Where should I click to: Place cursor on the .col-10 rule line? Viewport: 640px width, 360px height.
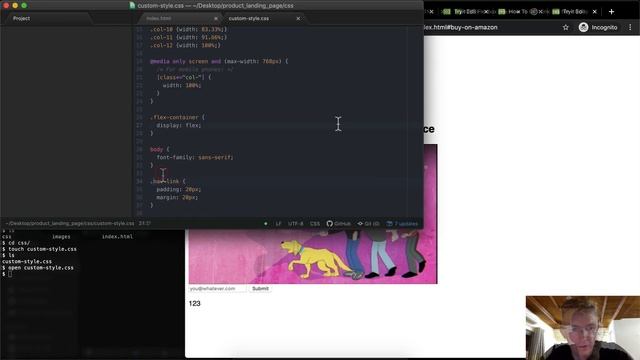pyautogui.click(x=188, y=29)
